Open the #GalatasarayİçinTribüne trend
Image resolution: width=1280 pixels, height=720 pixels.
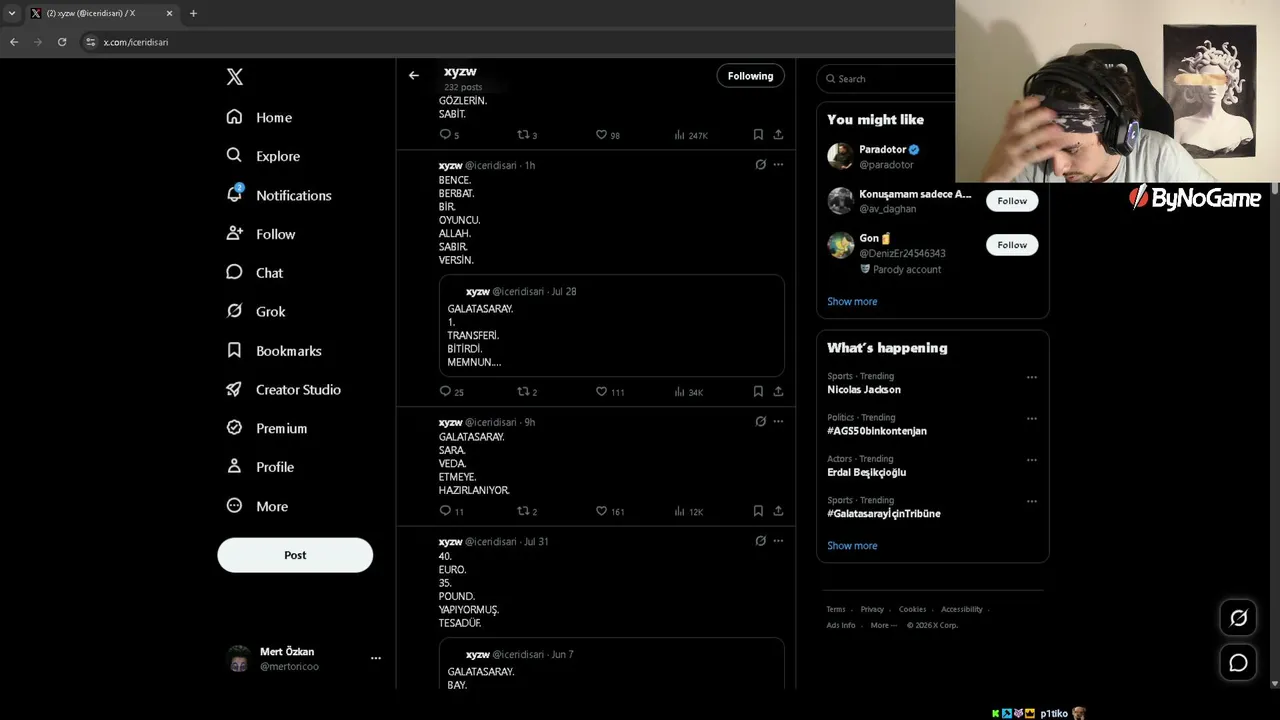click(884, 514)
